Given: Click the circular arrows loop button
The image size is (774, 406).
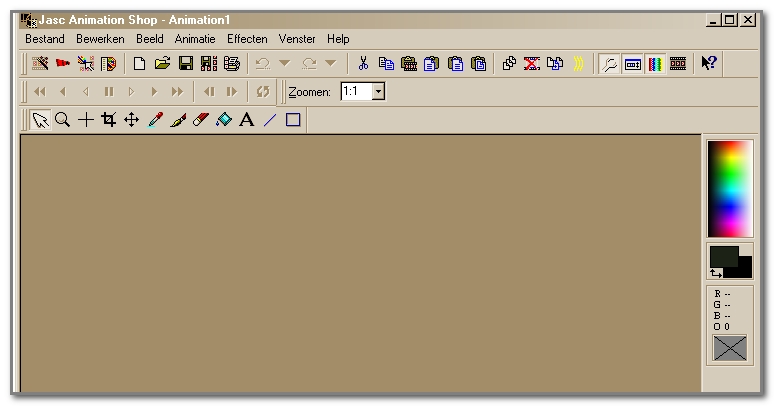Looking at the screenshot, I should tap(263, 92).
